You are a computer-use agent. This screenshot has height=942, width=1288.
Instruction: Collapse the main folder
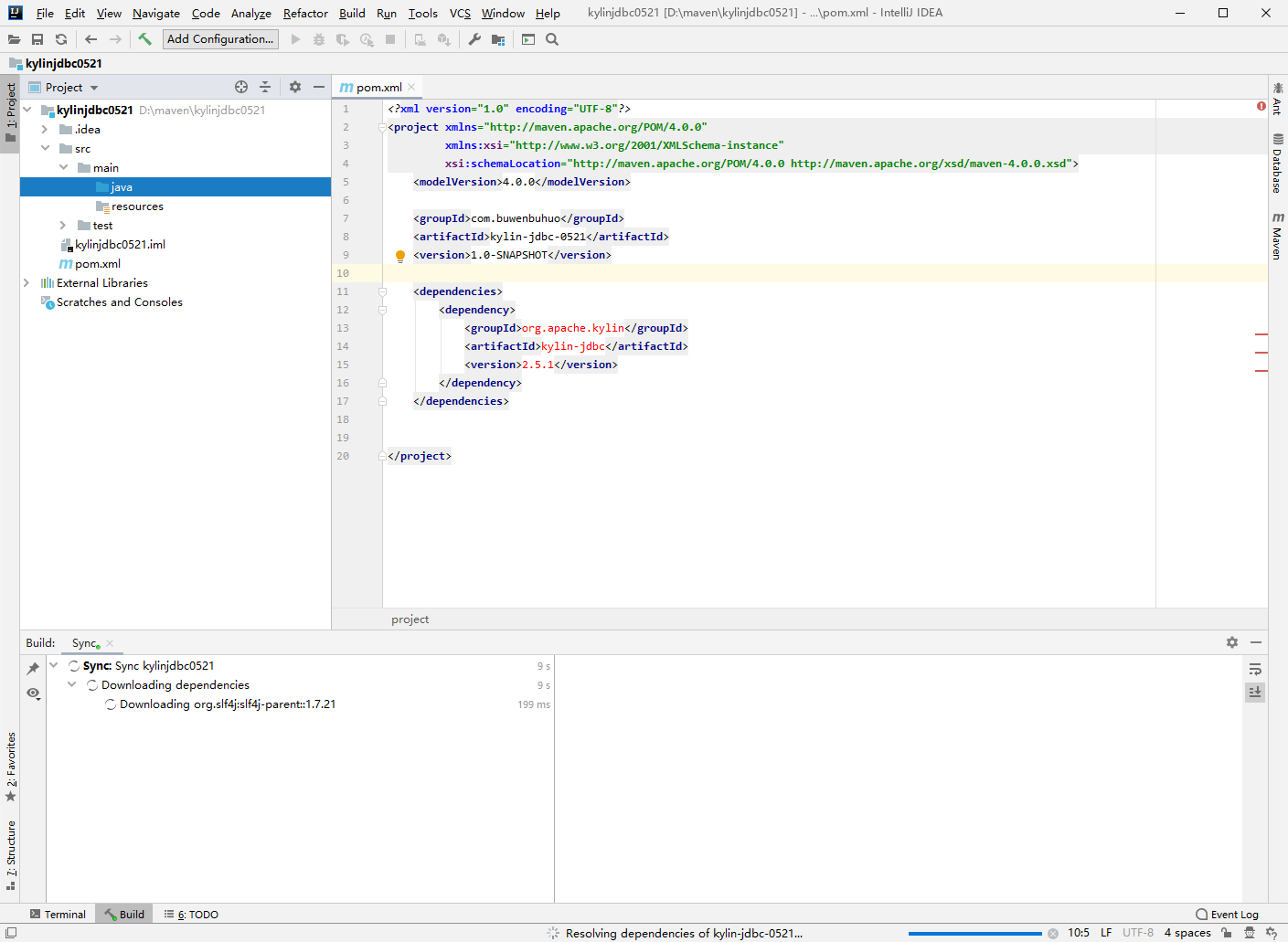pyautogui.click(x=63, y=167)
